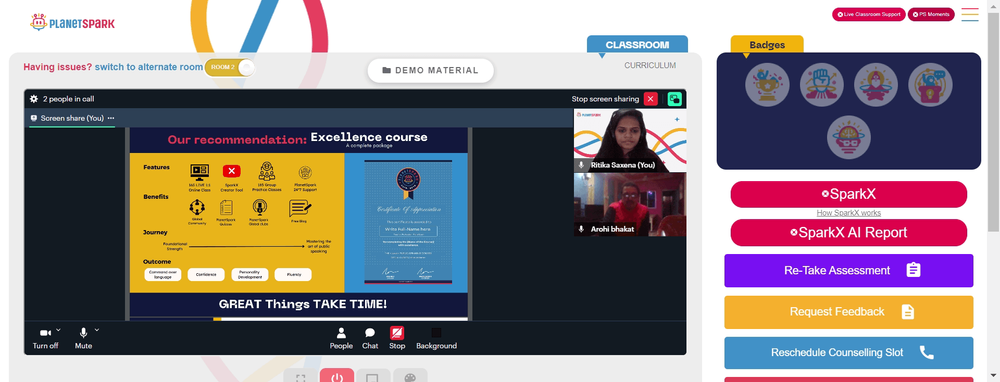Select Arohi bhakat's video tile
1000x382 pixels.
[x=630, y=204]
